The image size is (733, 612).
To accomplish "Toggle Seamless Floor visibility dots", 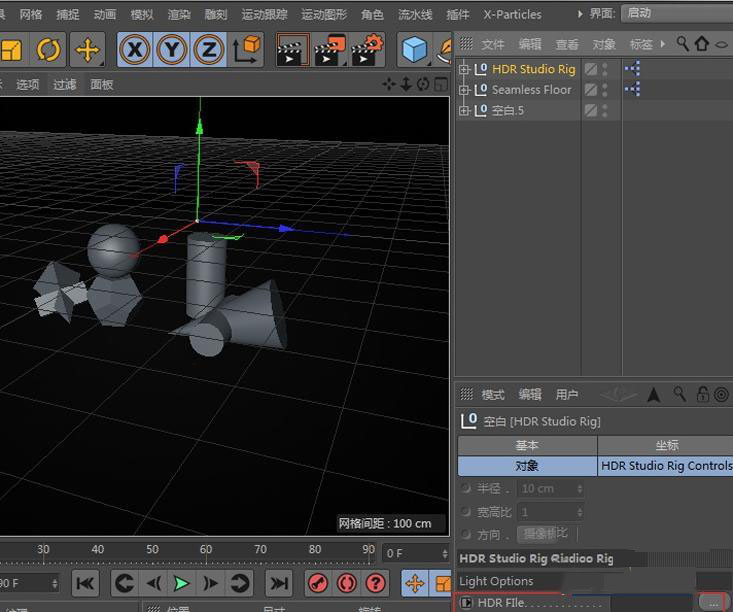I will 605,90.
